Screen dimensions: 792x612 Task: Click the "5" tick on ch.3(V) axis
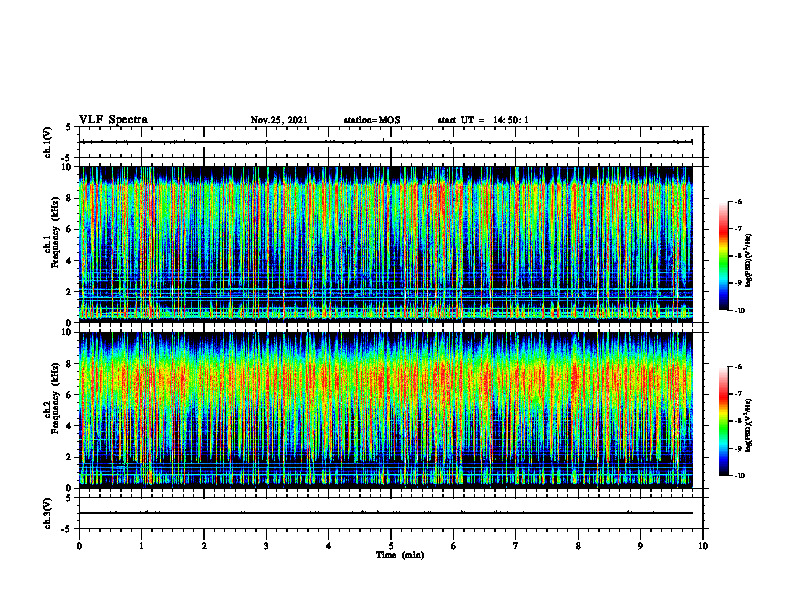point(69,498)
